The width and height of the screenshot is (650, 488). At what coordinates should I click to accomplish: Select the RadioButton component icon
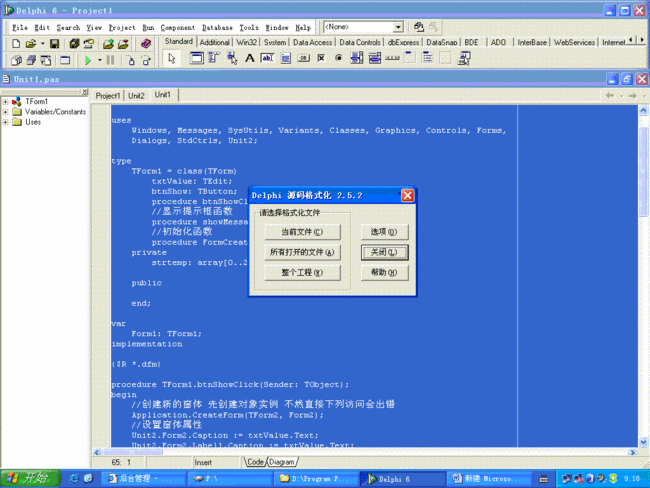coord(339,58)
